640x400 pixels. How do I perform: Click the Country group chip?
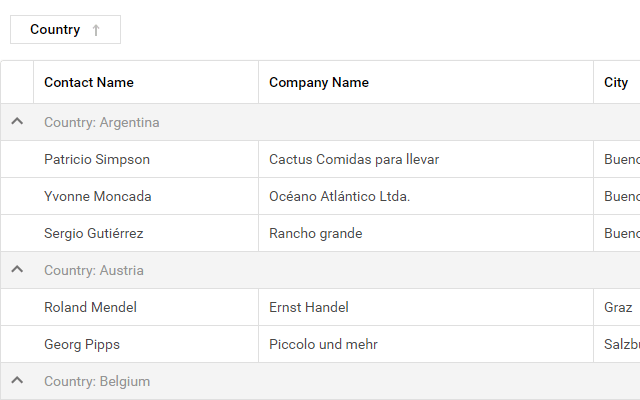coord(55,30)
